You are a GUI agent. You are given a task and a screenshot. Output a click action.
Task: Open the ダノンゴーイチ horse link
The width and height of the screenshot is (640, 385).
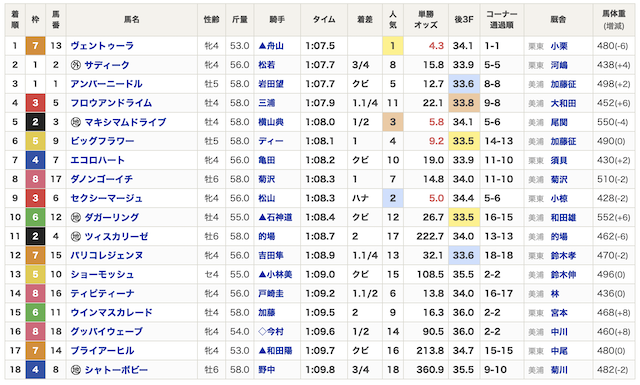click(101, 179)
